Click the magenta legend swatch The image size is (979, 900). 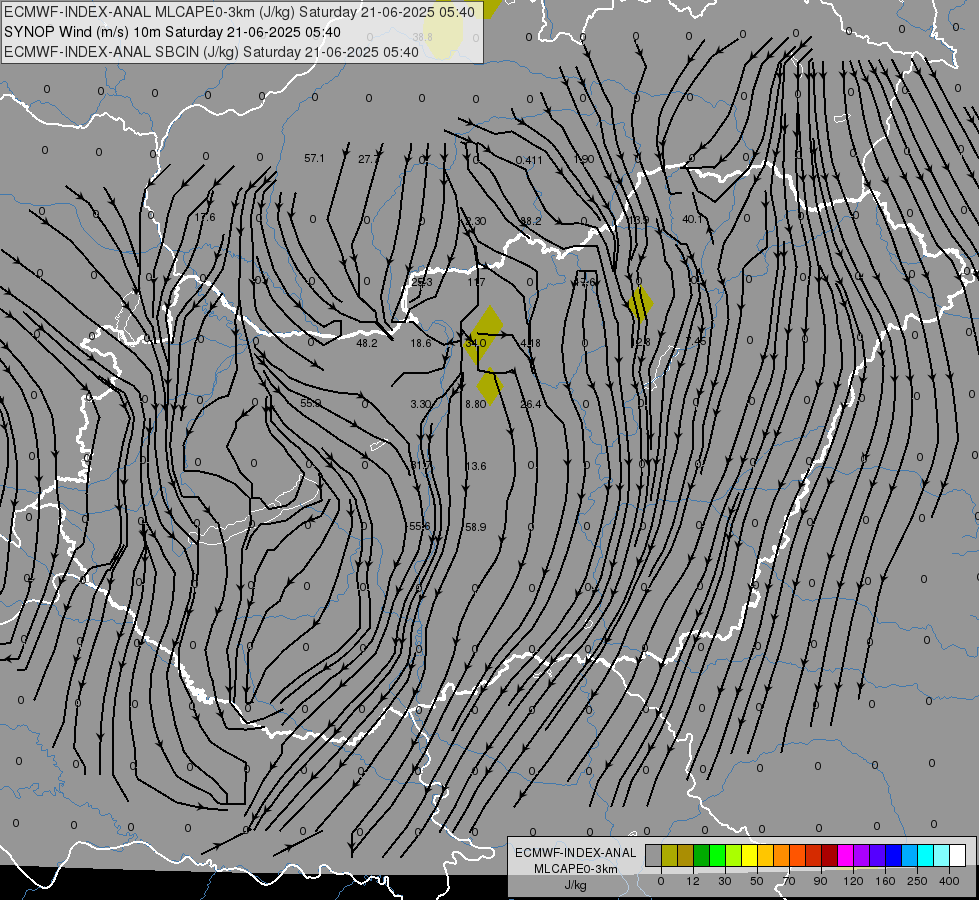pyautogui.click(x=846, y=855)
